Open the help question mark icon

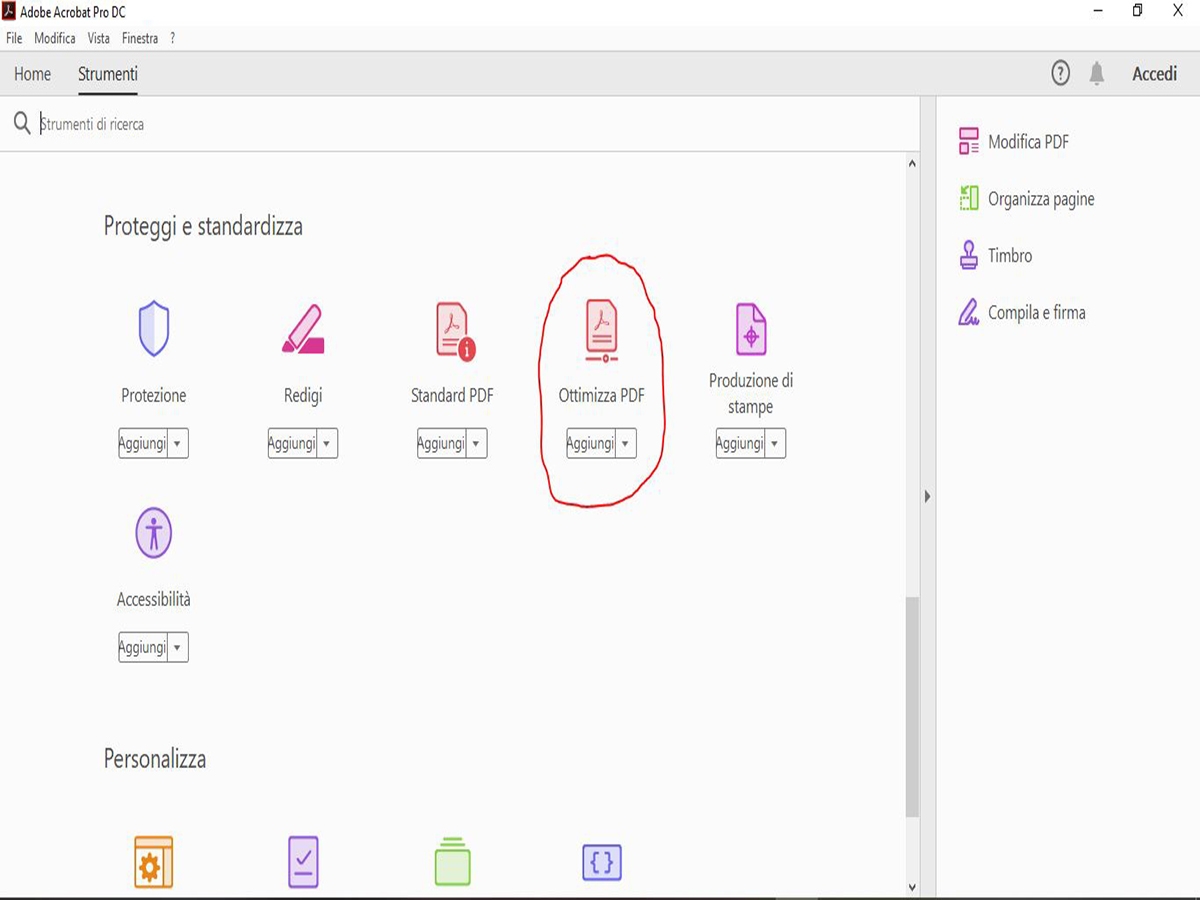tap(1060, 73)
